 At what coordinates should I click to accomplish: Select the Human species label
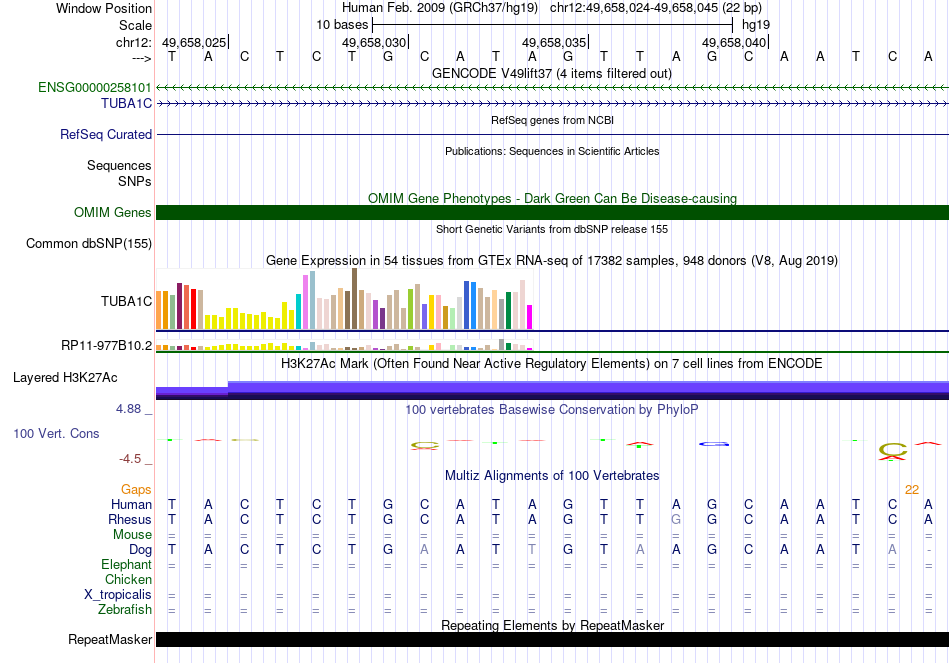pyautogui.click(x=131, y=504)
